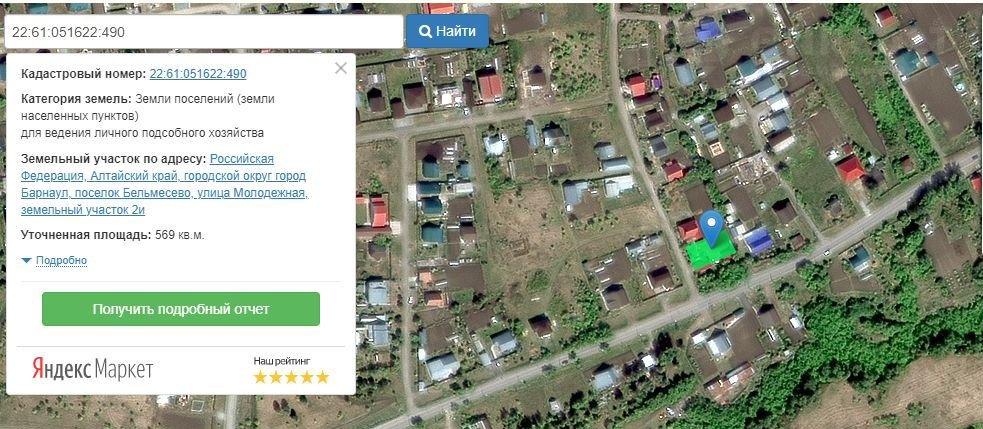Click the Получить подробный отчет button
Viewport: 983px width, 429px height.
point(181,309)
